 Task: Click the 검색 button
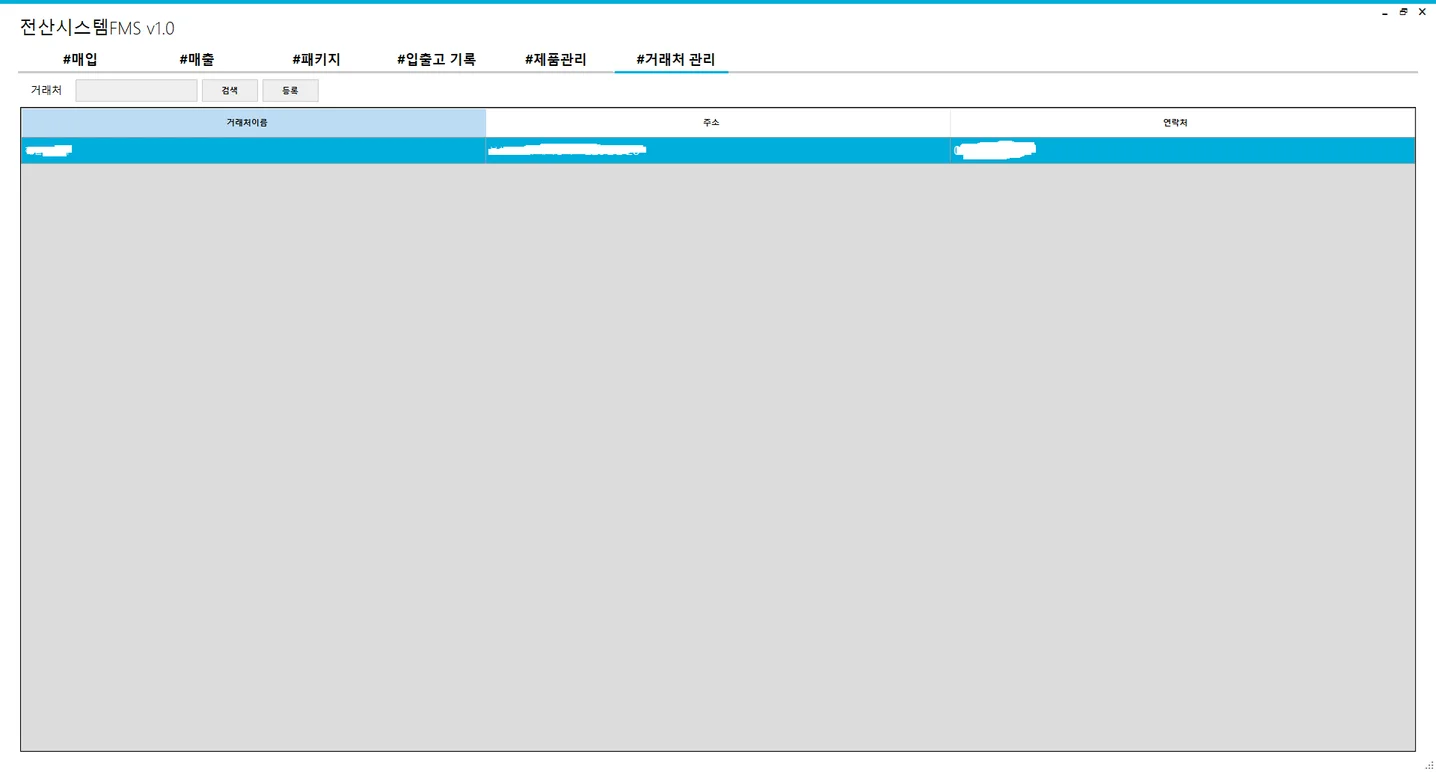(230, 91)
